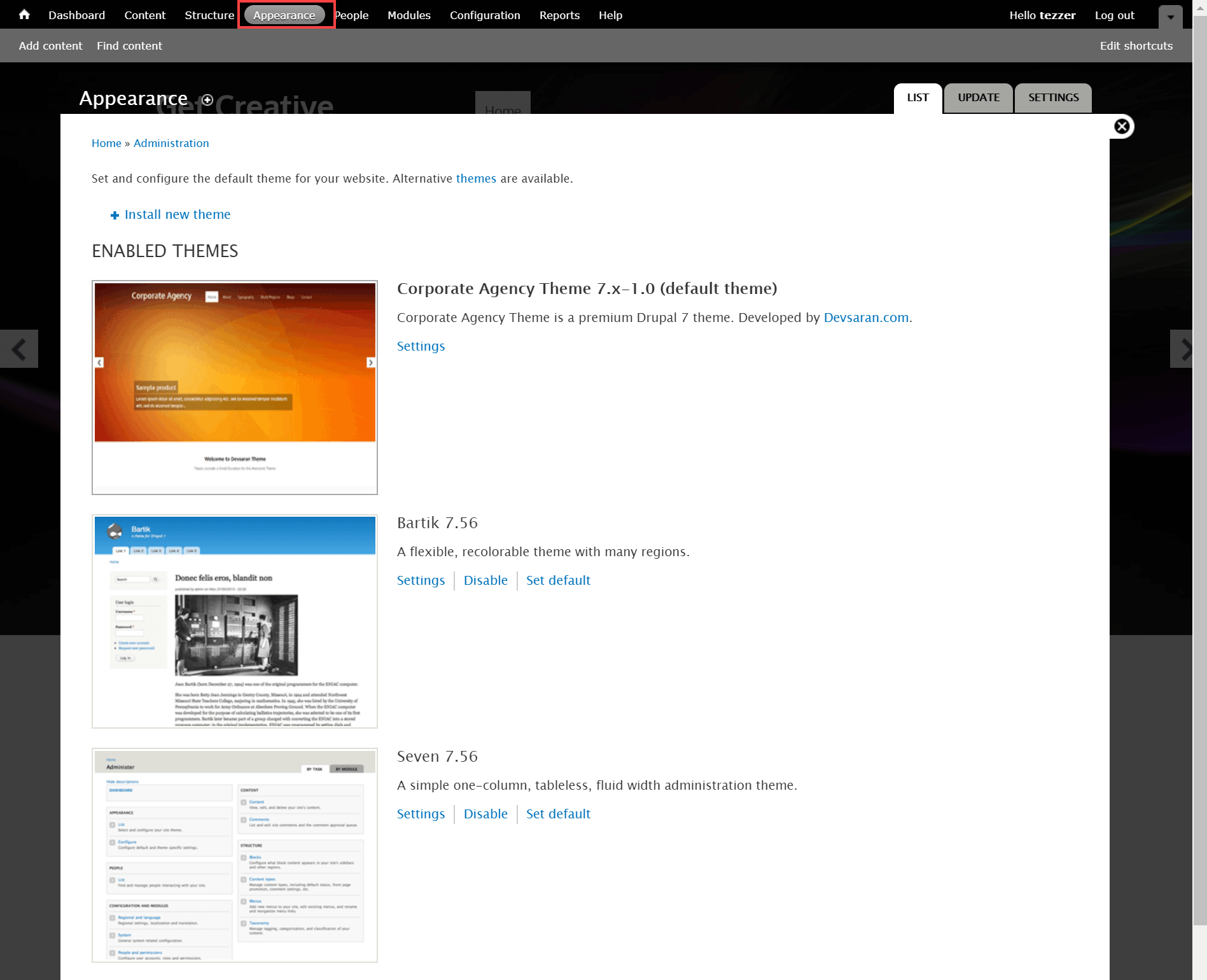Open the Configuration menu
Image resolution: width=1207 pixels, height=980 pixels.
(x=485, y=15)
